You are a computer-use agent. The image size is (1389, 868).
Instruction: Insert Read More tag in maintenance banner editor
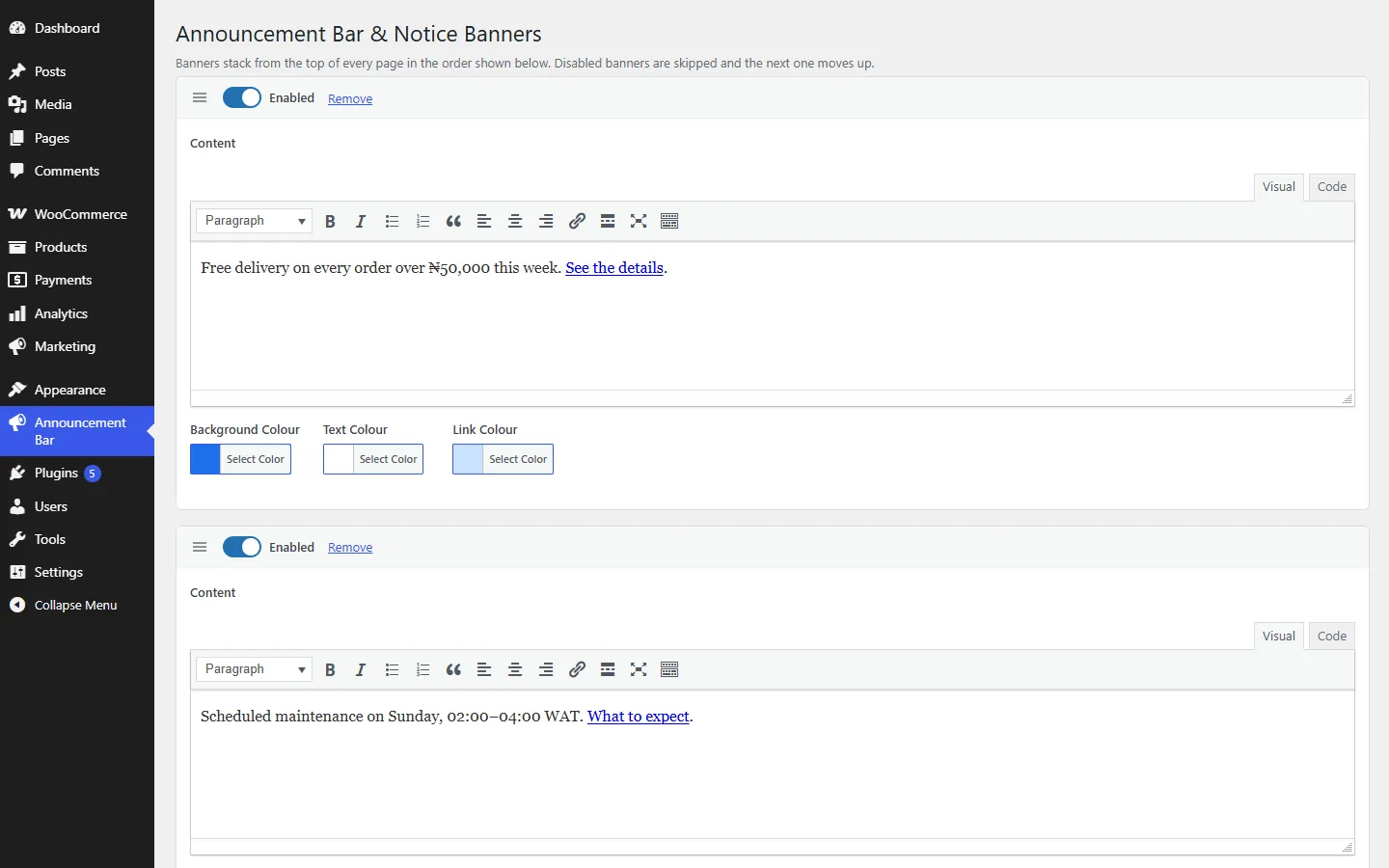point(608,669)
